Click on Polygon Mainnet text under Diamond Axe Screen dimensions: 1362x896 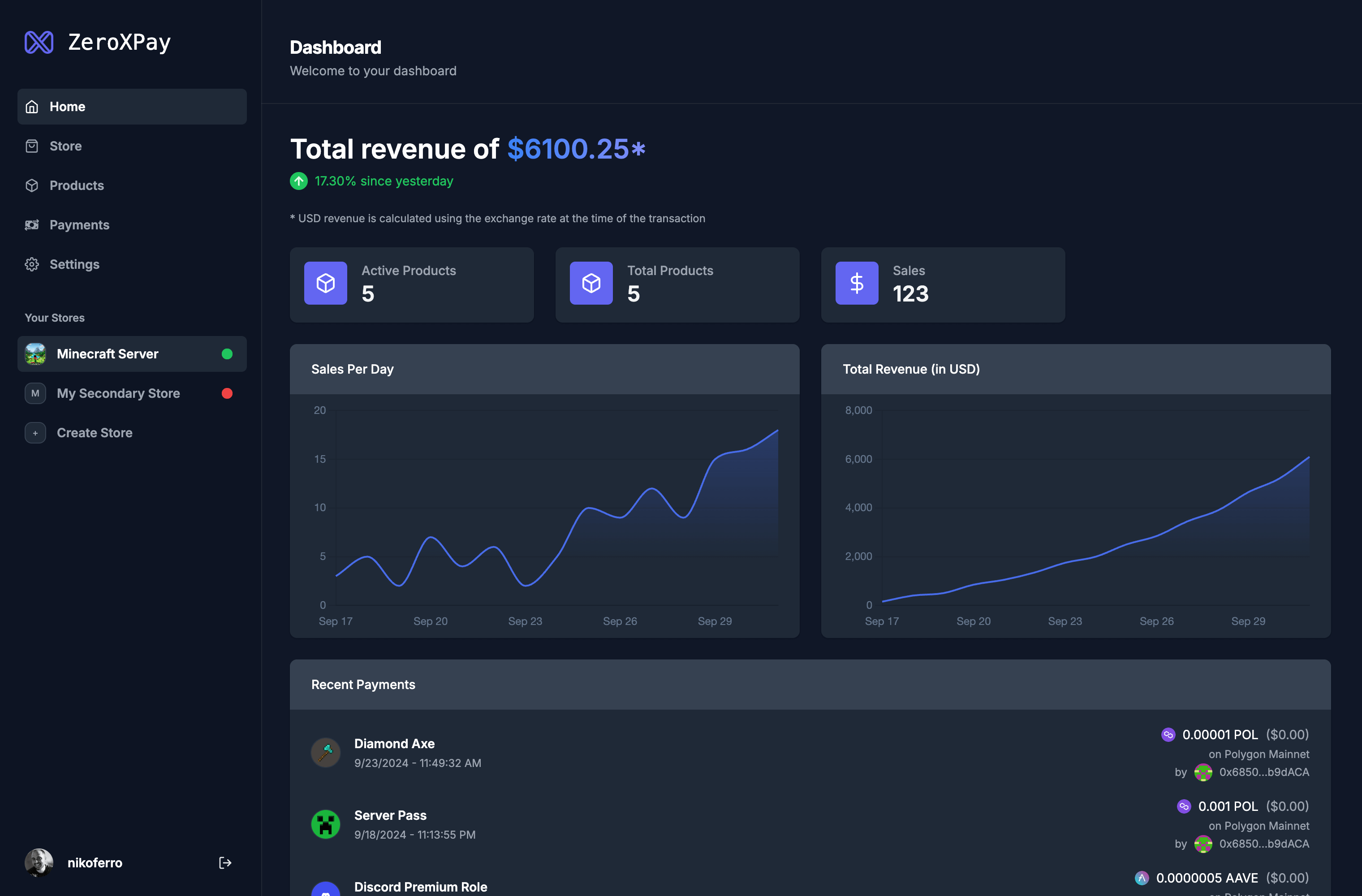(1259, 754)
